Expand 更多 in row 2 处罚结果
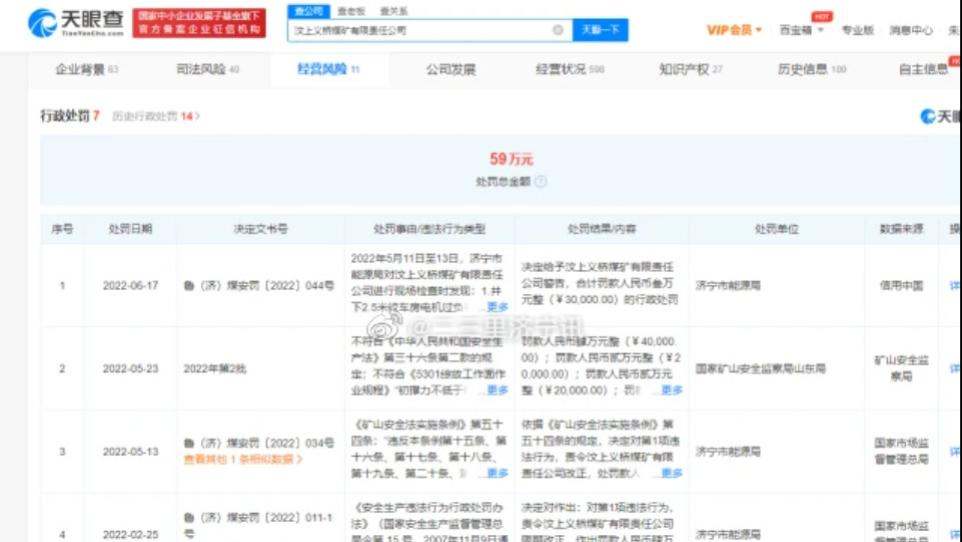 pos(671,390)
